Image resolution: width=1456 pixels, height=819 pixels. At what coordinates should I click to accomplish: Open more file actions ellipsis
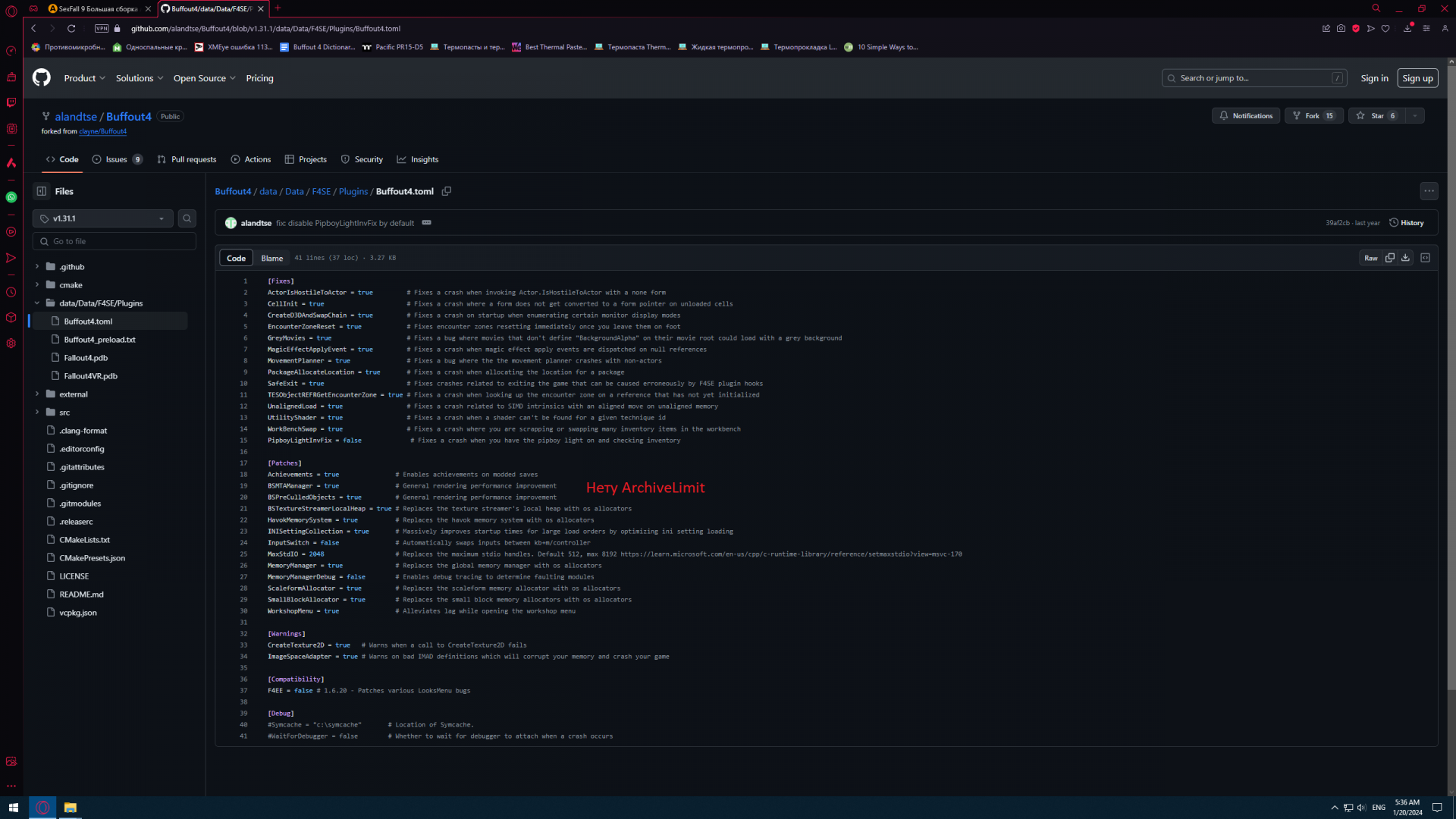[x=1429, y=191]
